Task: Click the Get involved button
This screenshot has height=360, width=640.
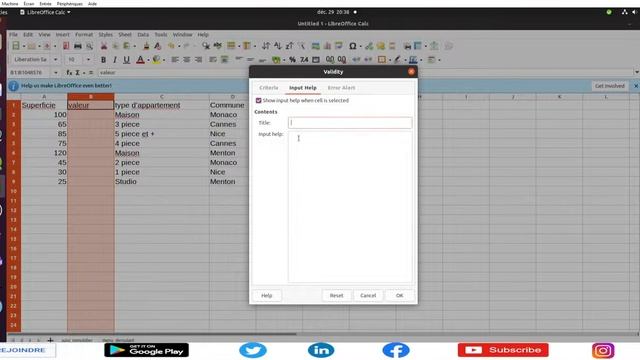Action: pos(610,86)
